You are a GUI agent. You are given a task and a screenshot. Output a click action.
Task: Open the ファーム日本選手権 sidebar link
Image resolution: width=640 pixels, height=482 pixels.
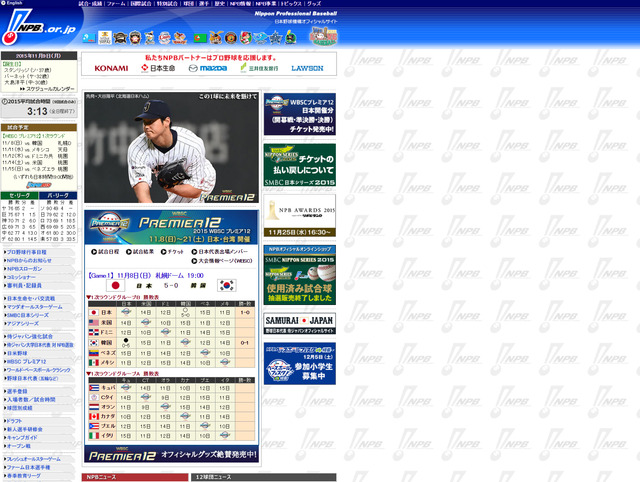27,467
